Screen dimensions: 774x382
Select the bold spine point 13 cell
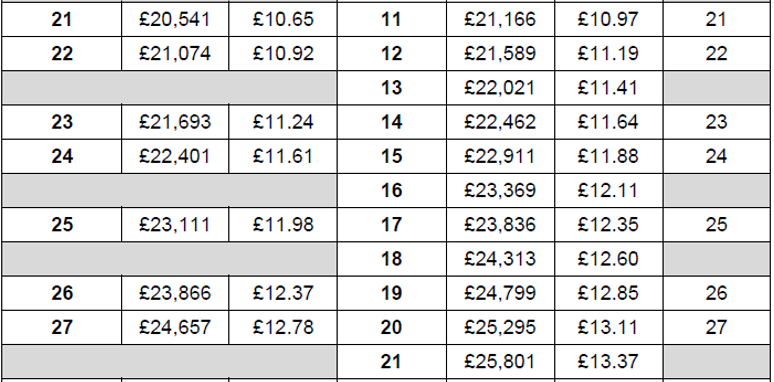(391, 88)
